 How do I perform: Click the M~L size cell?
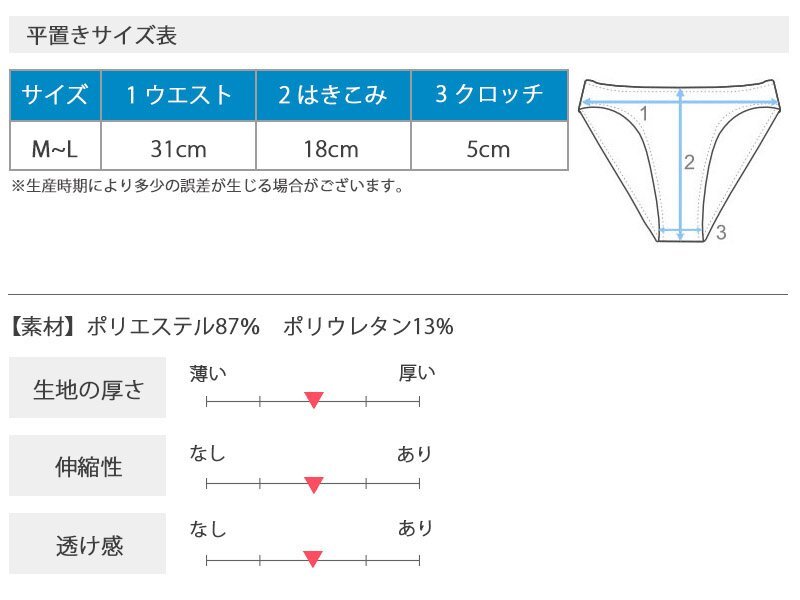[55, 149]
